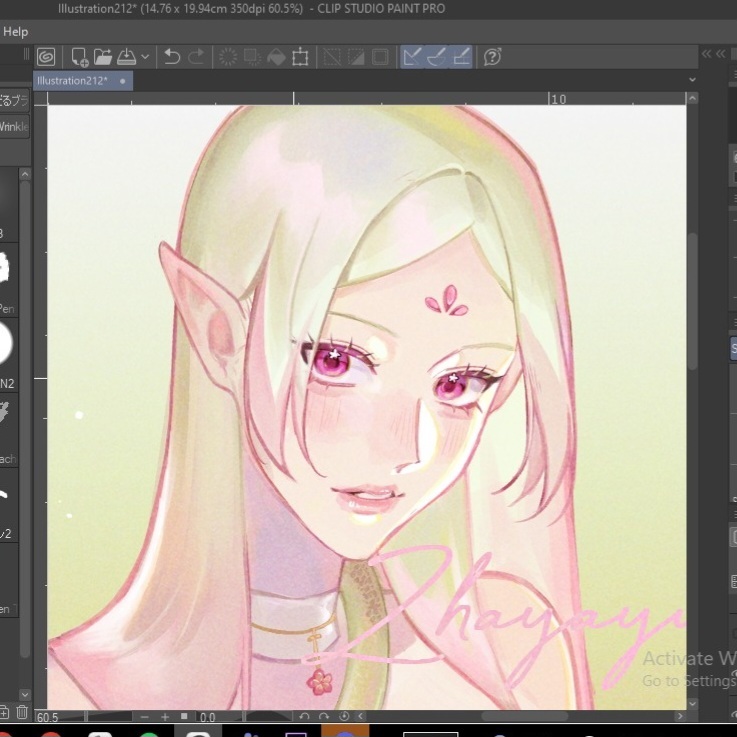The image size is (737, 737).
Task: Click the grayed Redo arrow
Action: [x=196, y=57]
